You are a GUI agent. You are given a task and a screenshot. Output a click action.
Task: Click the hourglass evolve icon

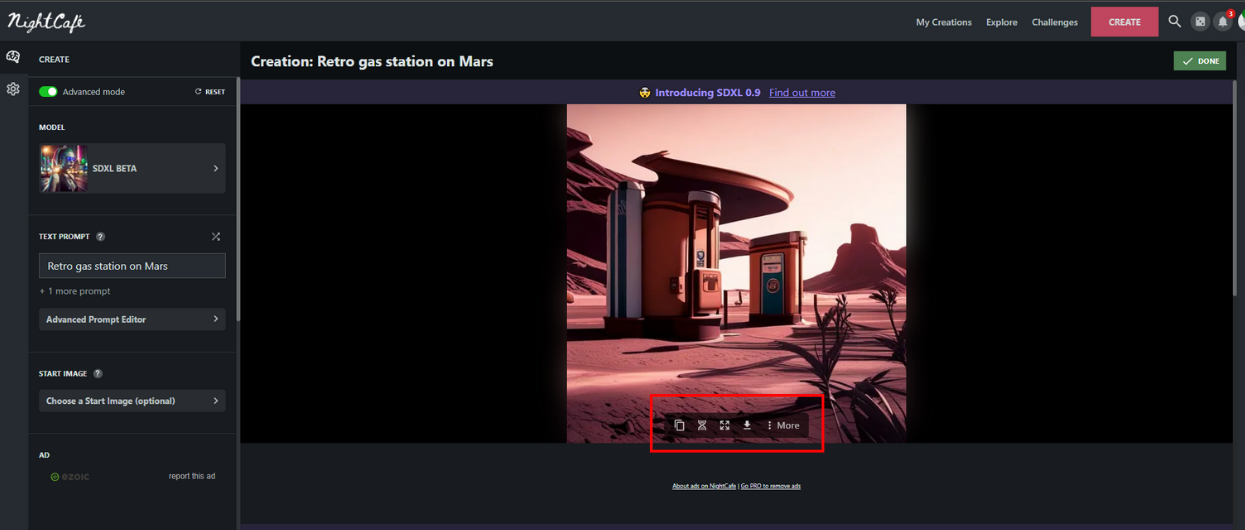(702, 425)
